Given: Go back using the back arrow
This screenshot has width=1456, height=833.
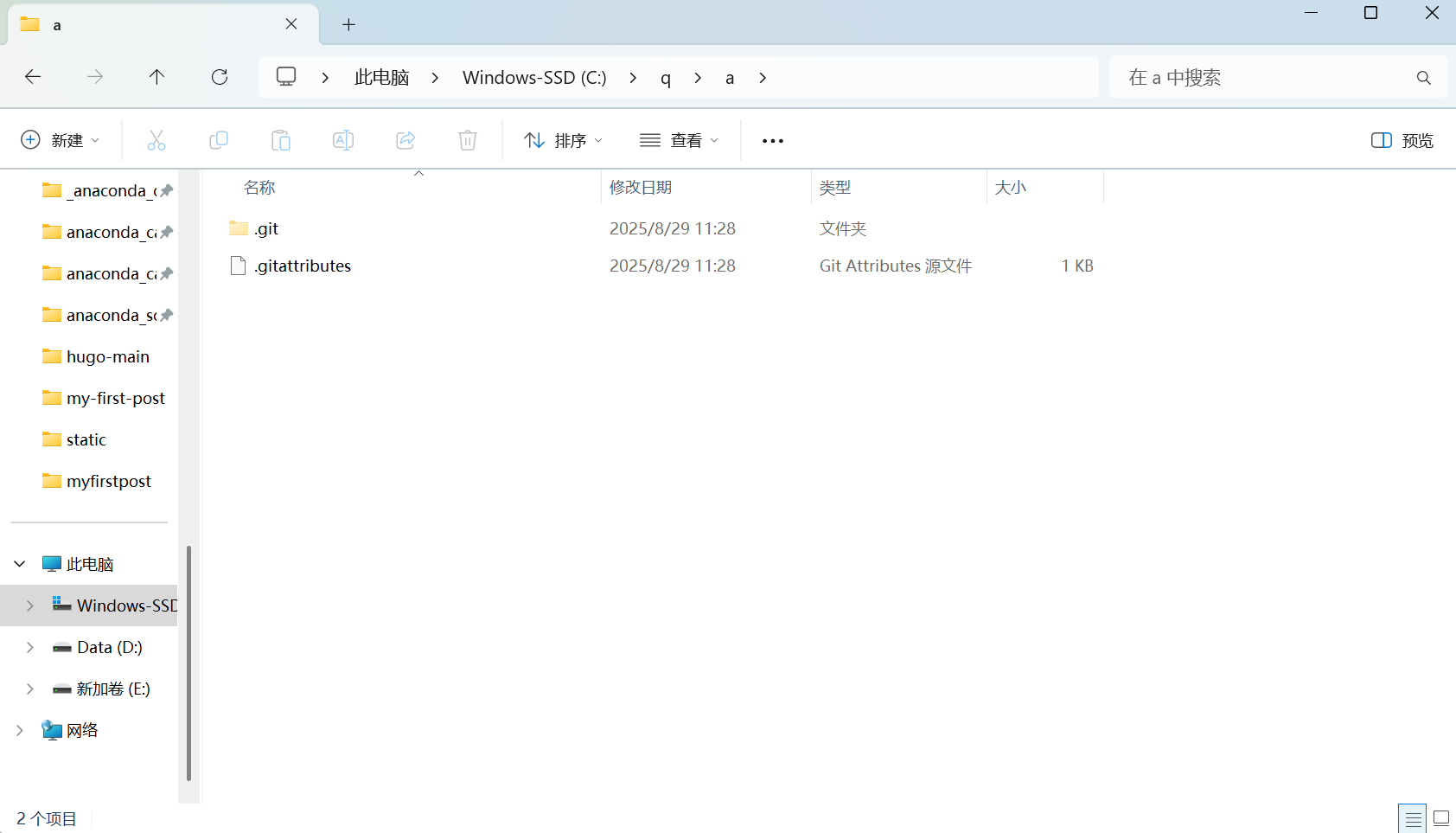Looking at the screenshot, I should pyautogui.click(x=32, y=77).
